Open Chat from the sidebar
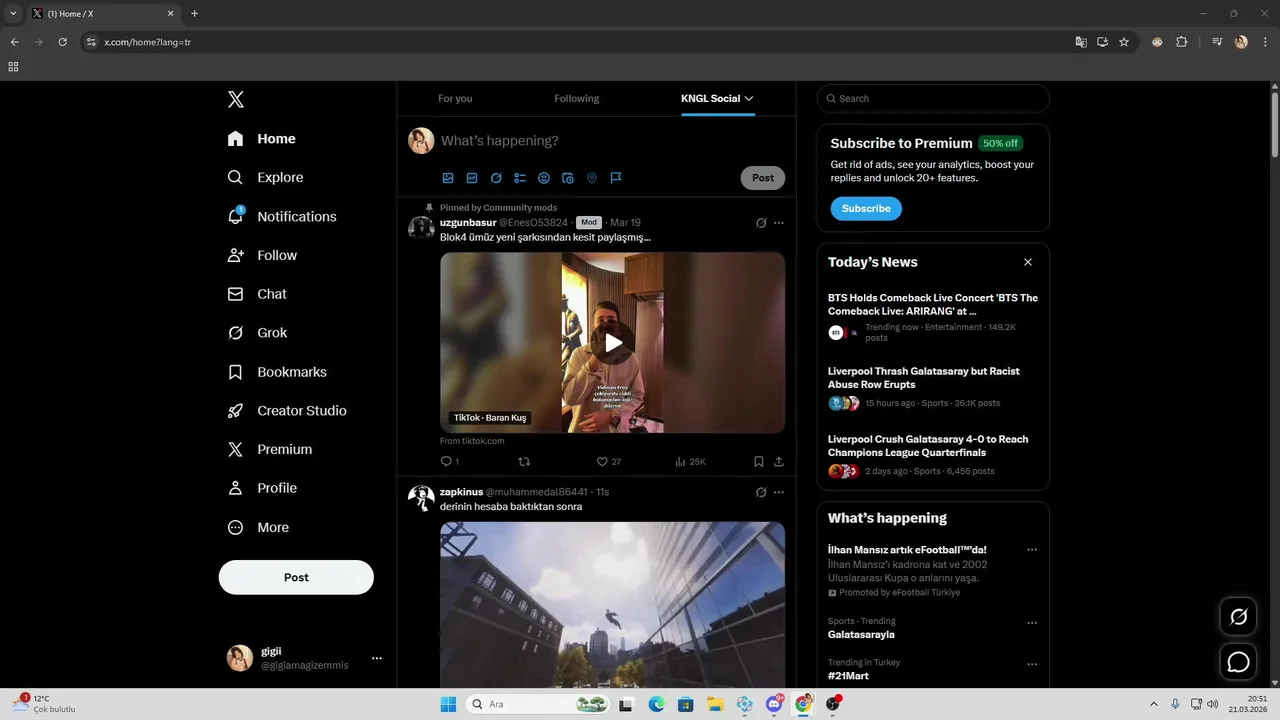The width and height of the screenshot is (1280, 720). click(257, 294)
